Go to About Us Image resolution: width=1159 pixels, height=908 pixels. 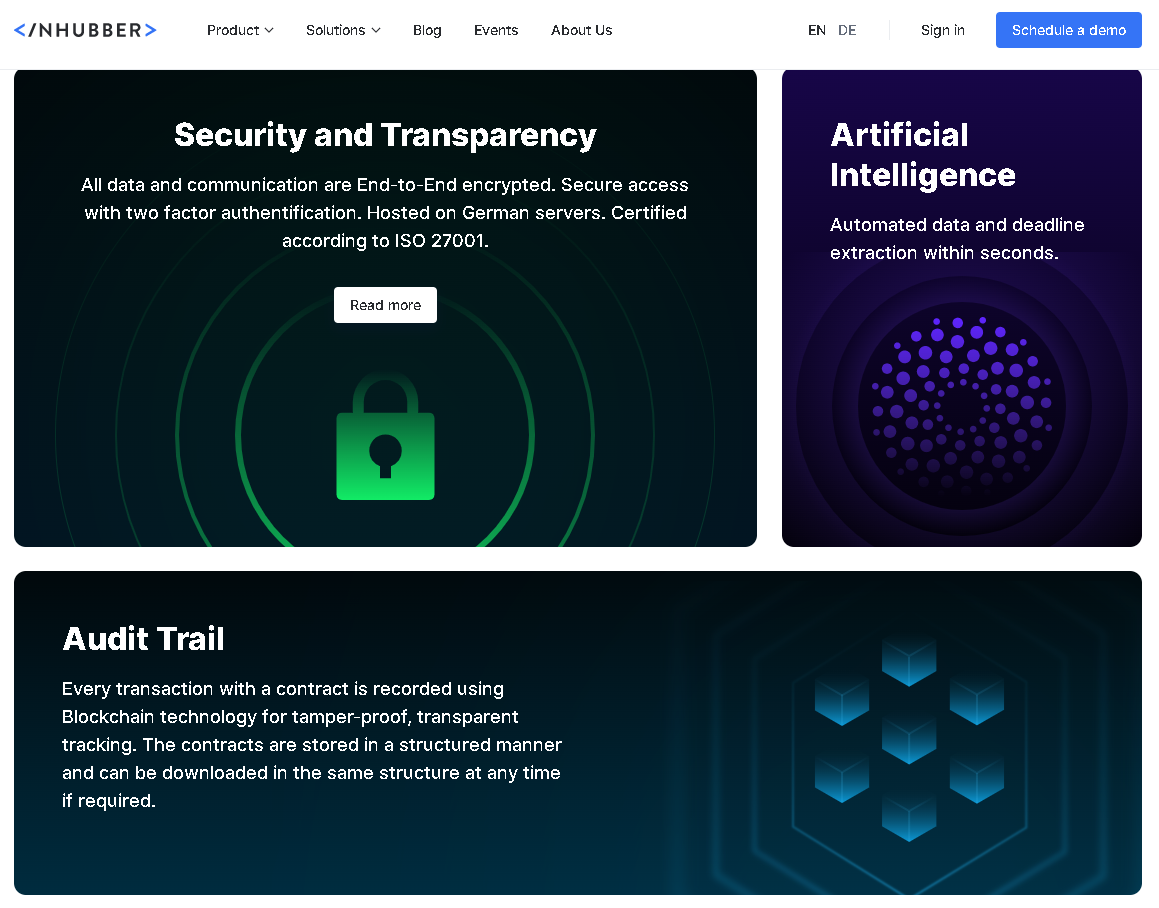tap(582, 30)
